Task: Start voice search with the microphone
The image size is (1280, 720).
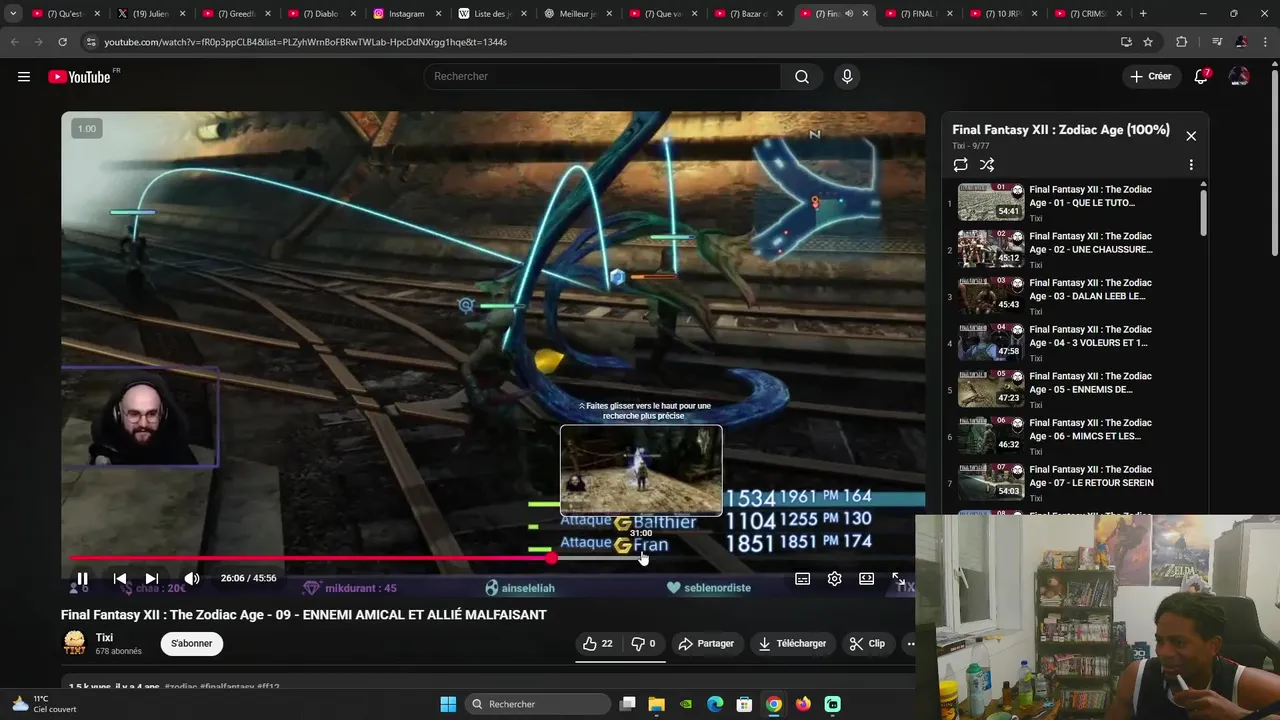Action: (847, 77)
